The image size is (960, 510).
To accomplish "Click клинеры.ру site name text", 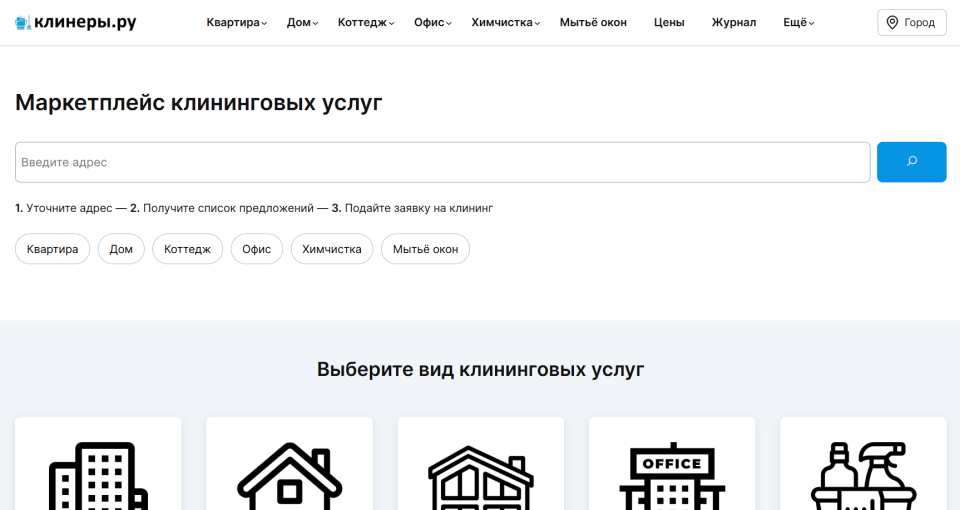I will (x=85, y=23).
